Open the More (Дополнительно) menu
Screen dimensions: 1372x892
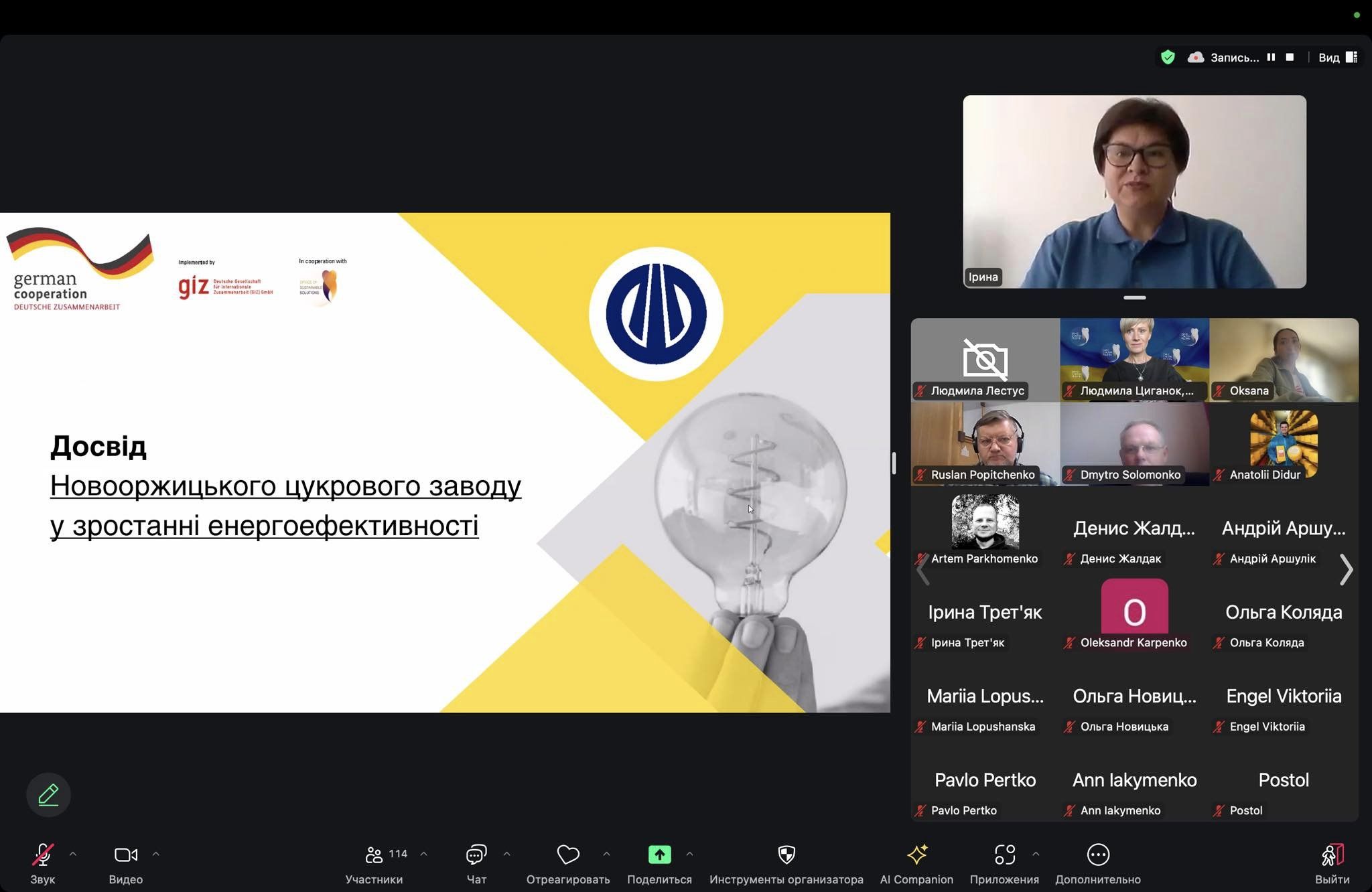tap(1097, 855)
